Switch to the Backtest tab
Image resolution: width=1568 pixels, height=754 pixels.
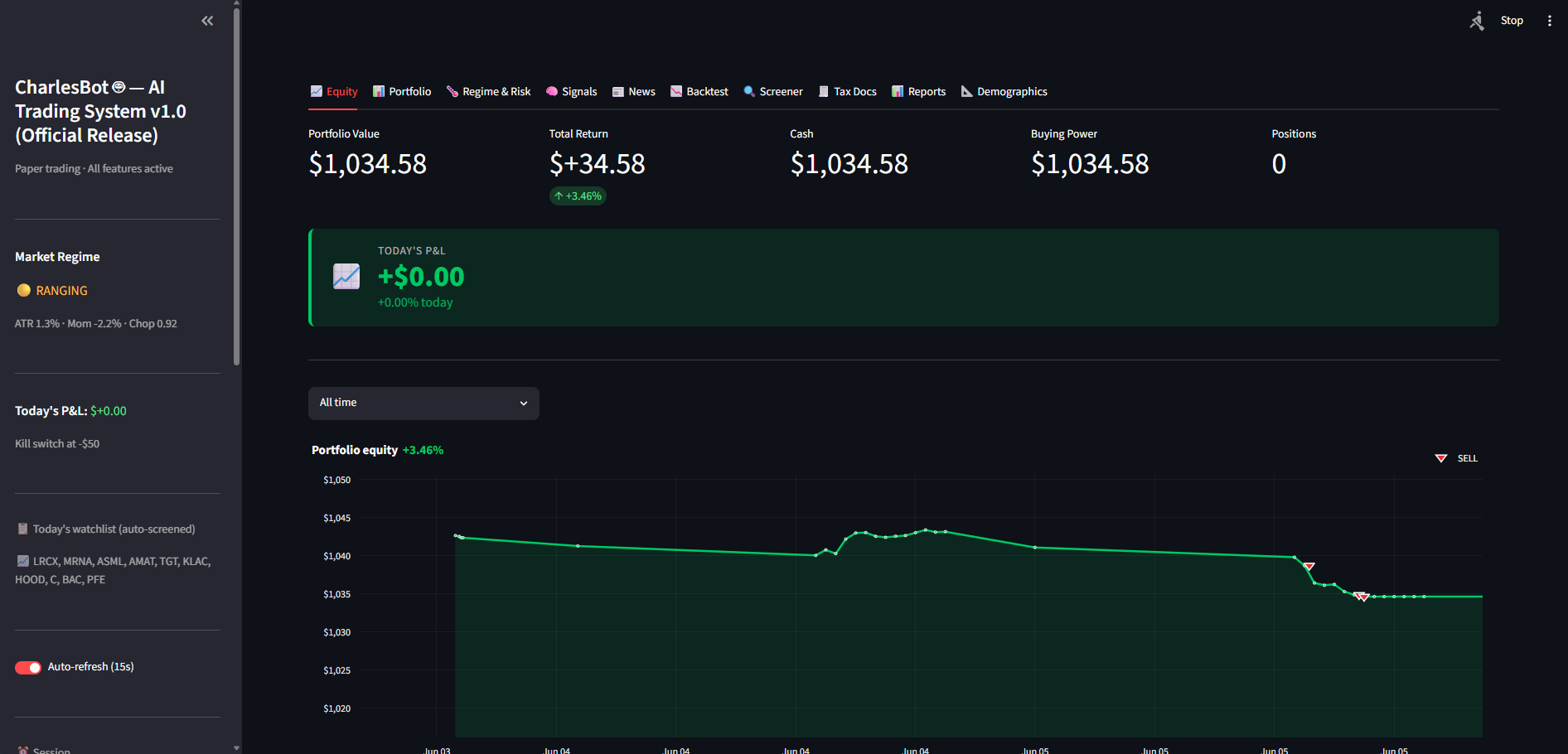[699, 91]
